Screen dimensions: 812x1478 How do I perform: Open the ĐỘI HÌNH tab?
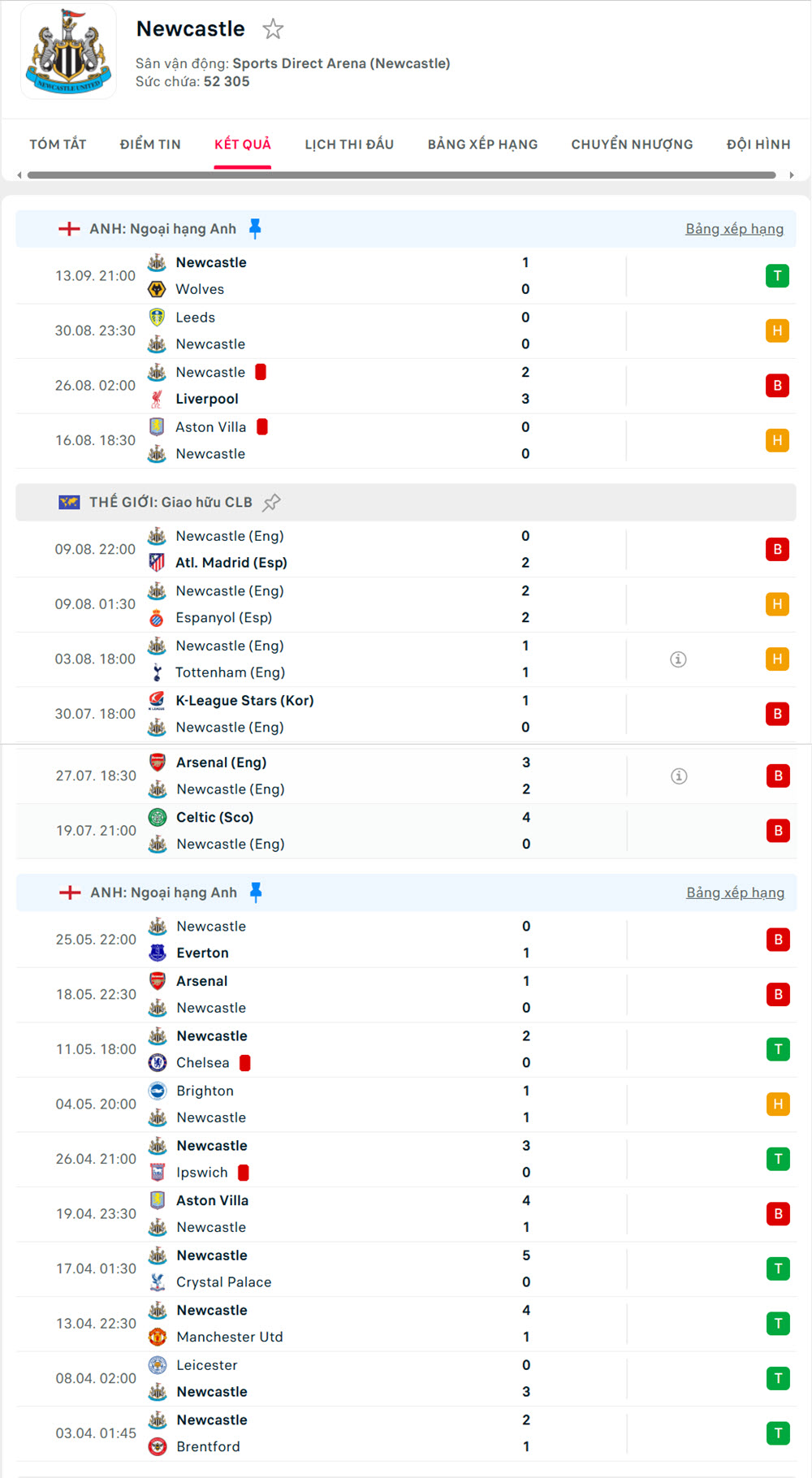pyautogui.click(x=758, y=144)
